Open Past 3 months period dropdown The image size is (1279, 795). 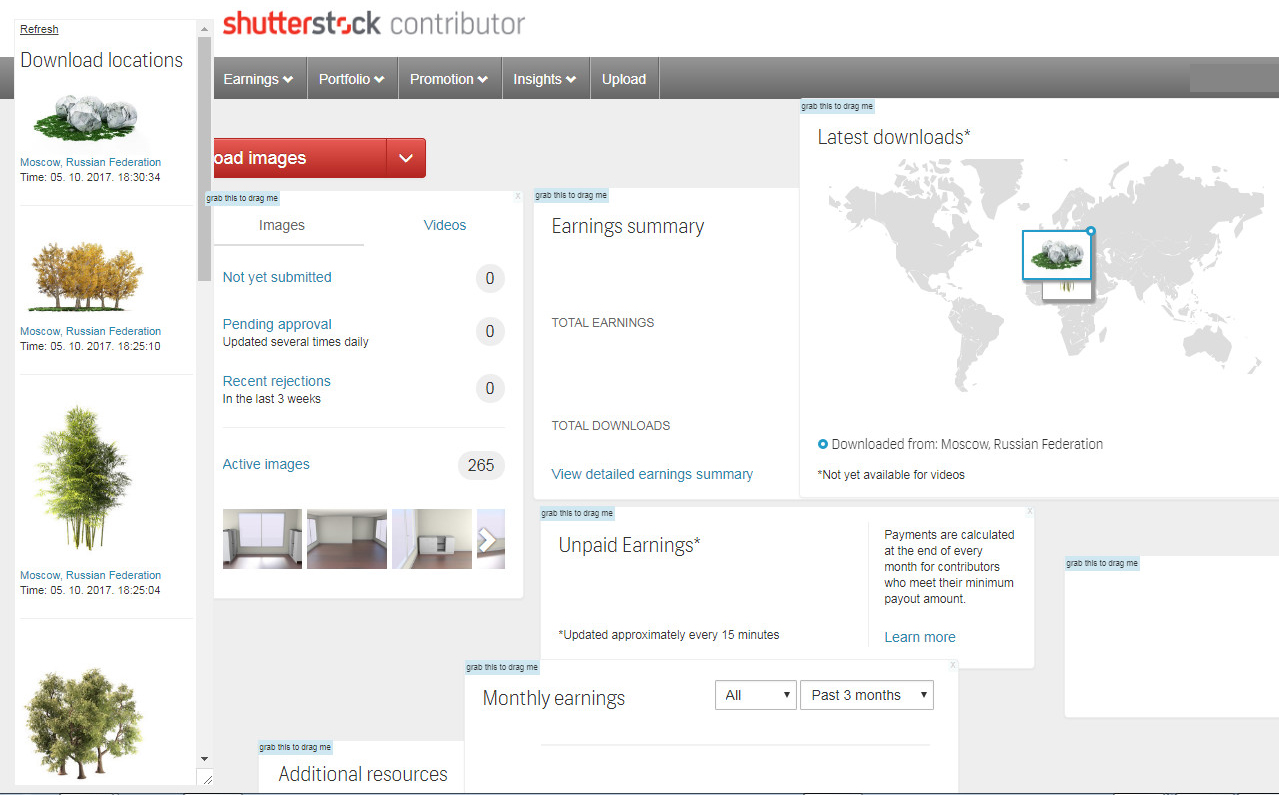click(x=866, y=695)
